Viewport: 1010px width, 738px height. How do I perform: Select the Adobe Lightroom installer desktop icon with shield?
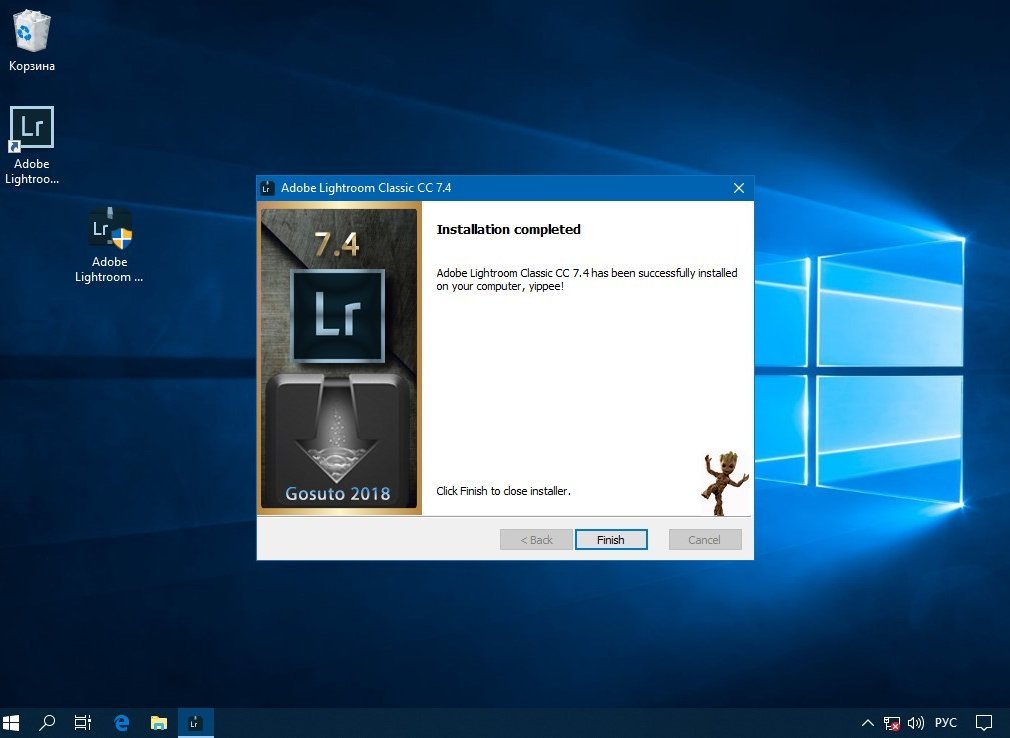coord(109,245)
